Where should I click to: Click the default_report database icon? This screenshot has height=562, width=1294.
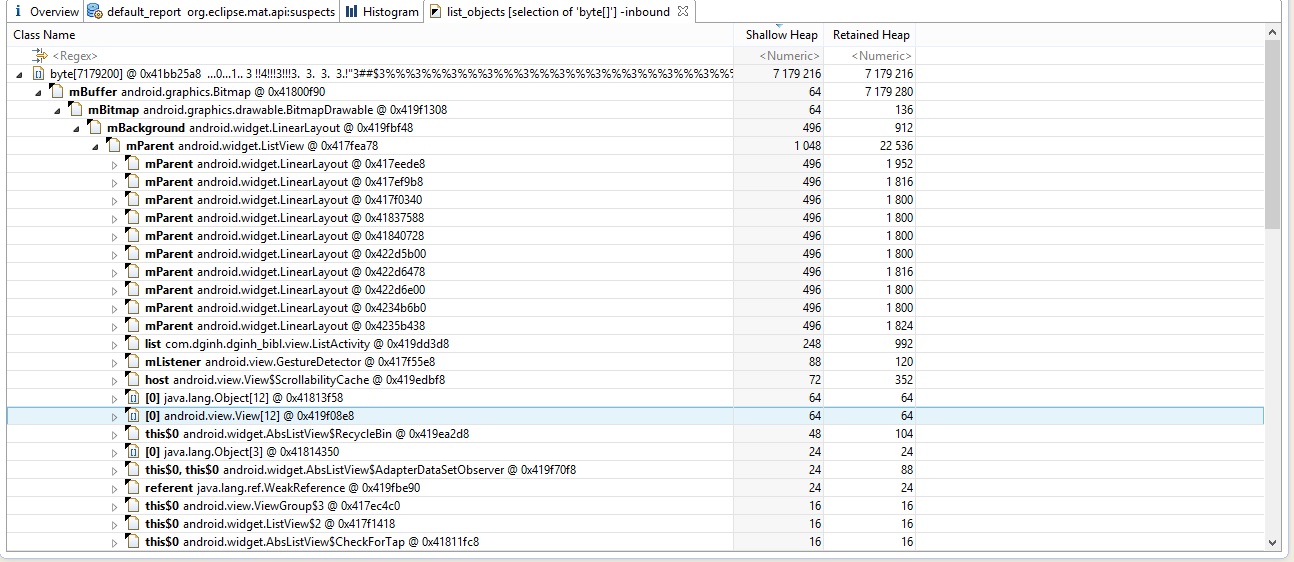coord(94,12)
